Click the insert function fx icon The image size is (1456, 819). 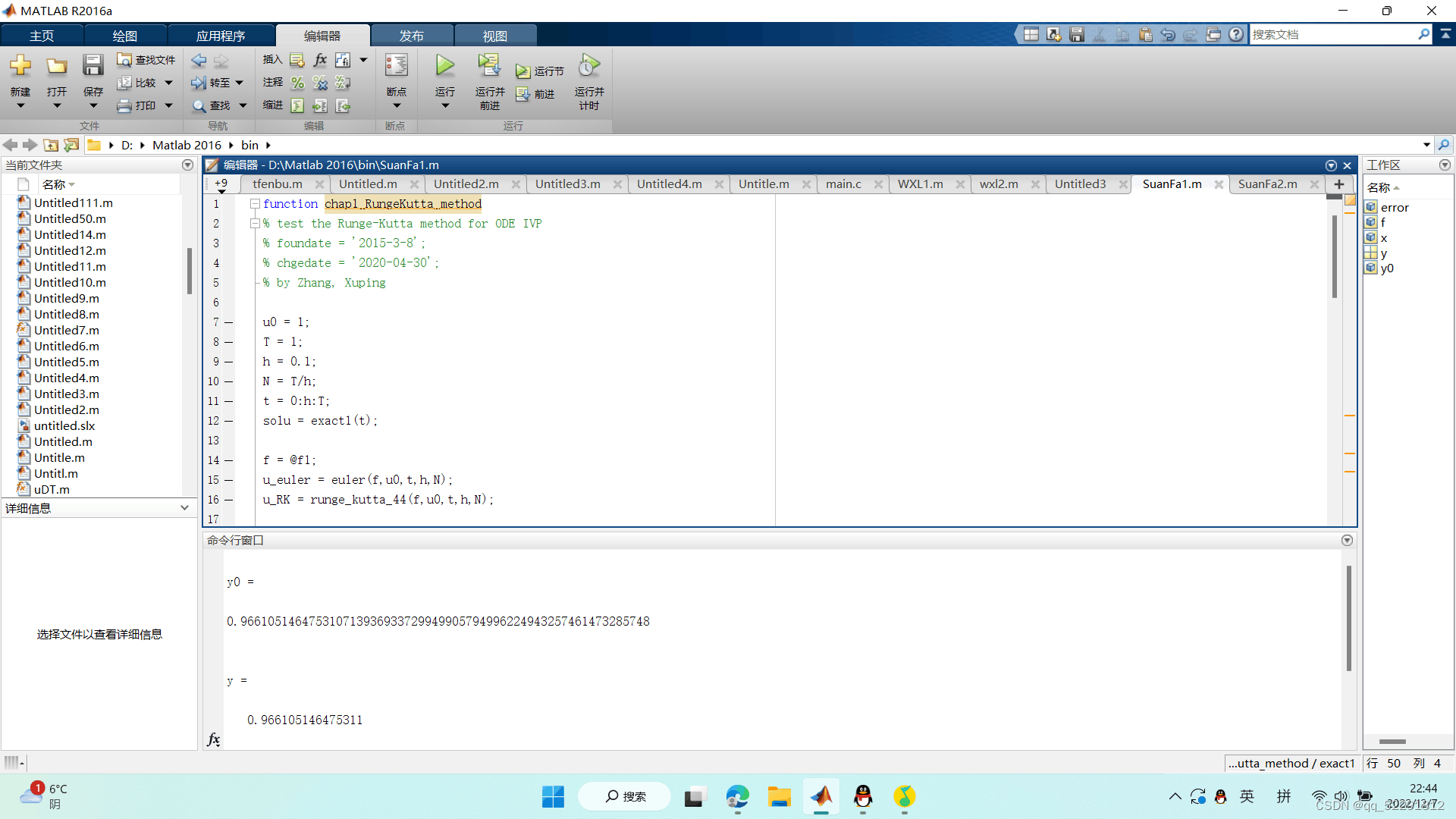click(x=320, y=60)
